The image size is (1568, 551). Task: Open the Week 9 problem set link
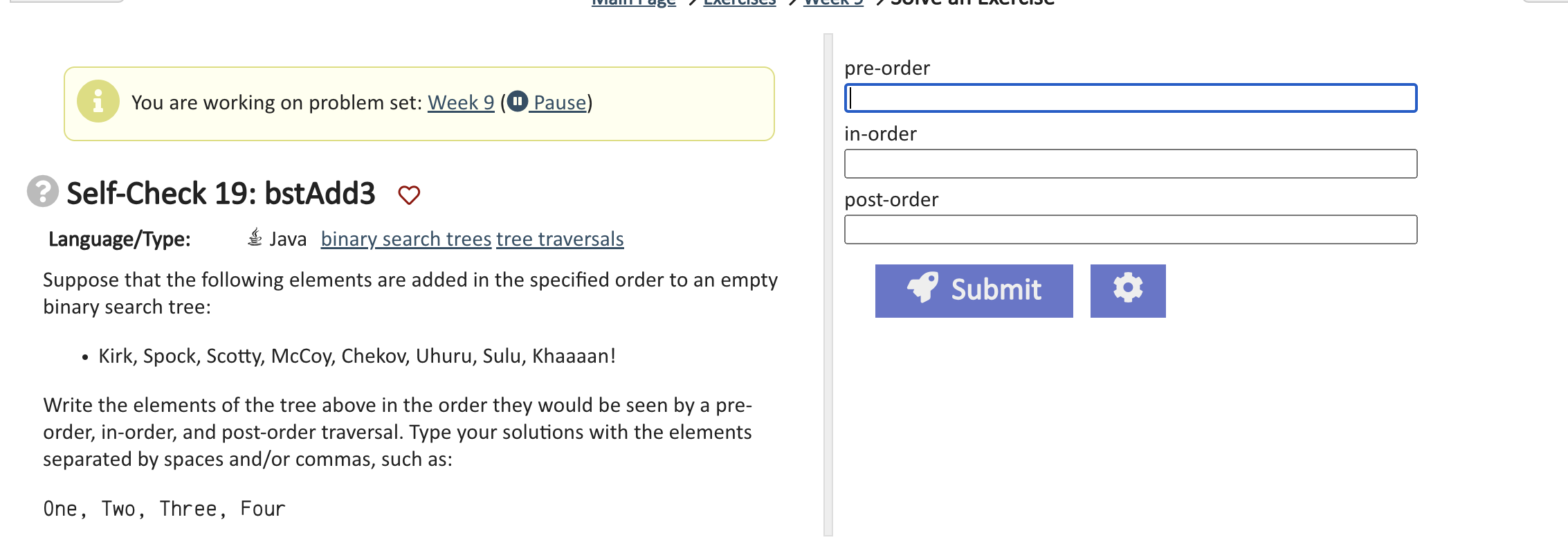(460, 102)
